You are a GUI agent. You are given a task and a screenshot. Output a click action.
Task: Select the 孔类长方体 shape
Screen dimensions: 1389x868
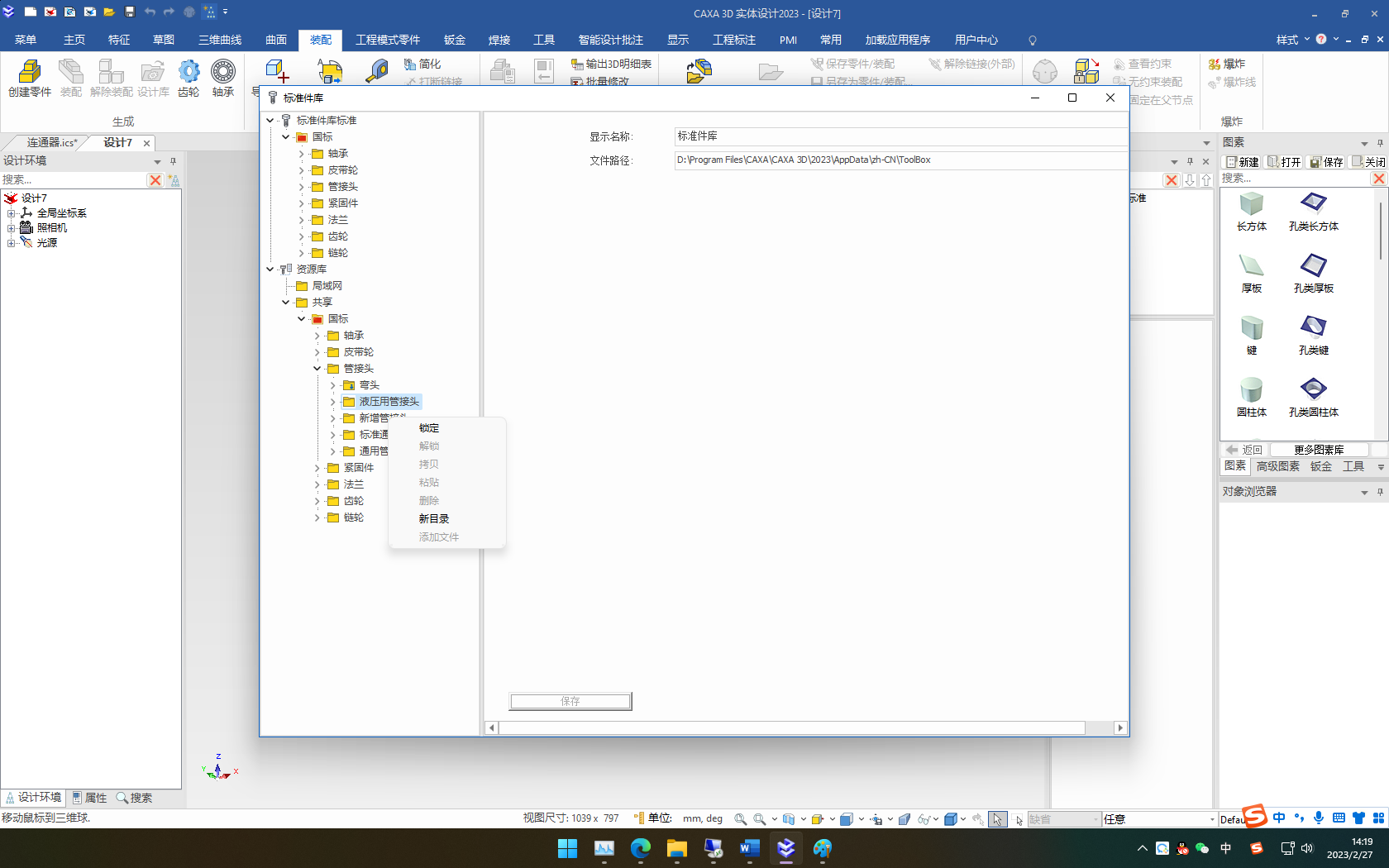tap(1314, 212)
